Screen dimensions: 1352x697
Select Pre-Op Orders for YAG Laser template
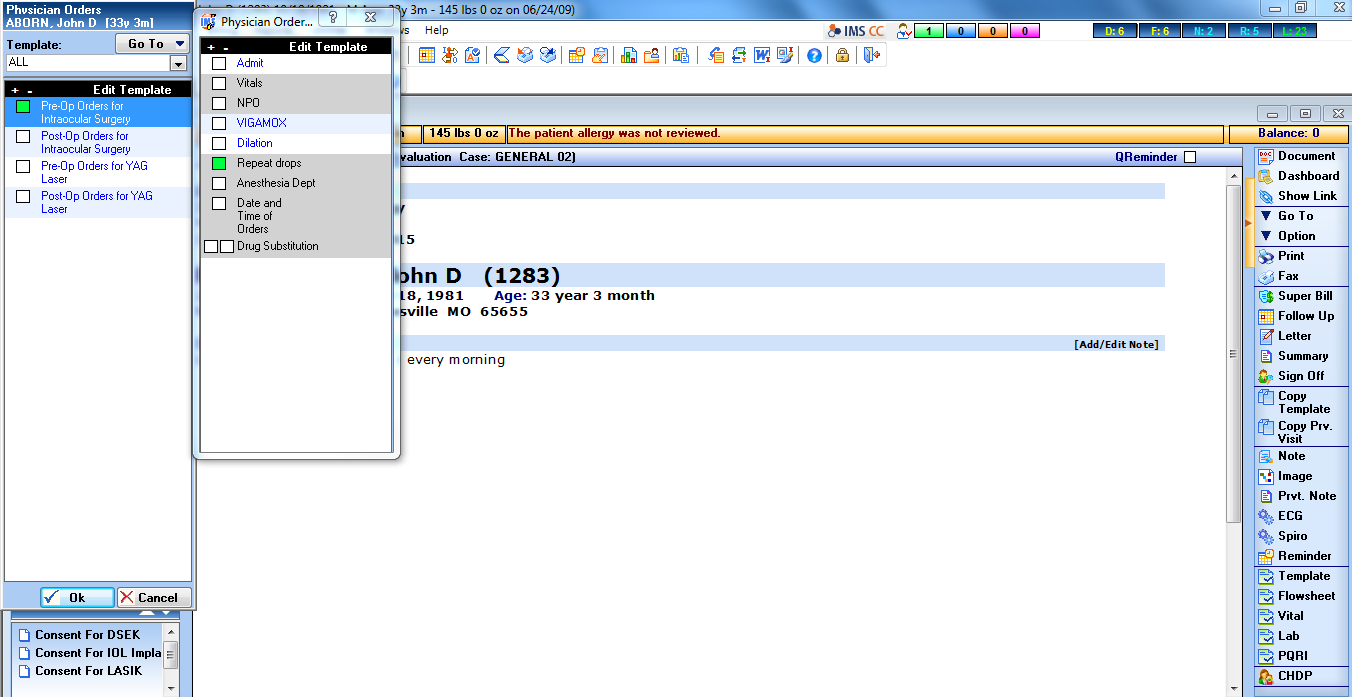click(95, 172)
